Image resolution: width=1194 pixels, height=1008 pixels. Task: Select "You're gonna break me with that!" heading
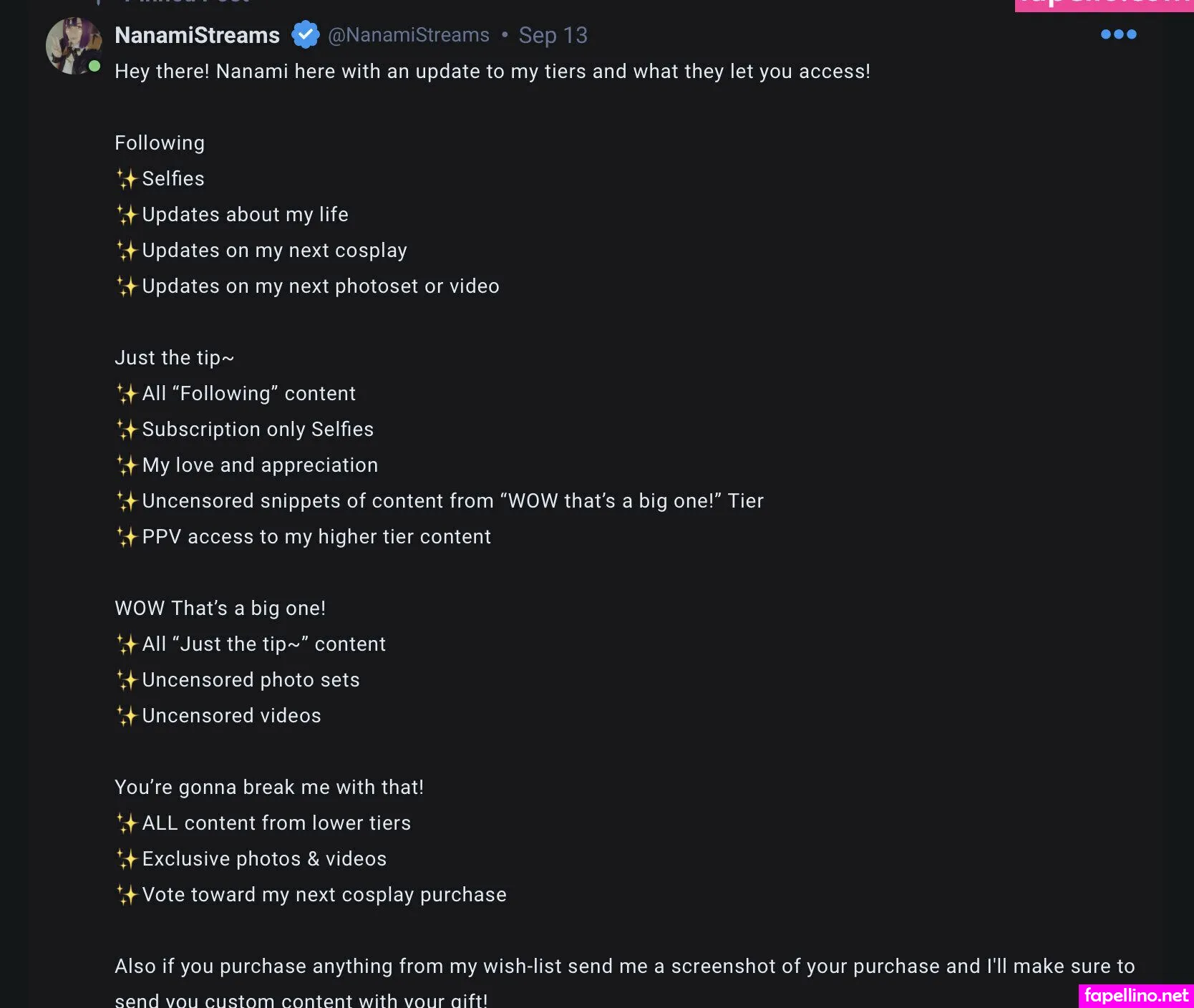coord(268,787)
